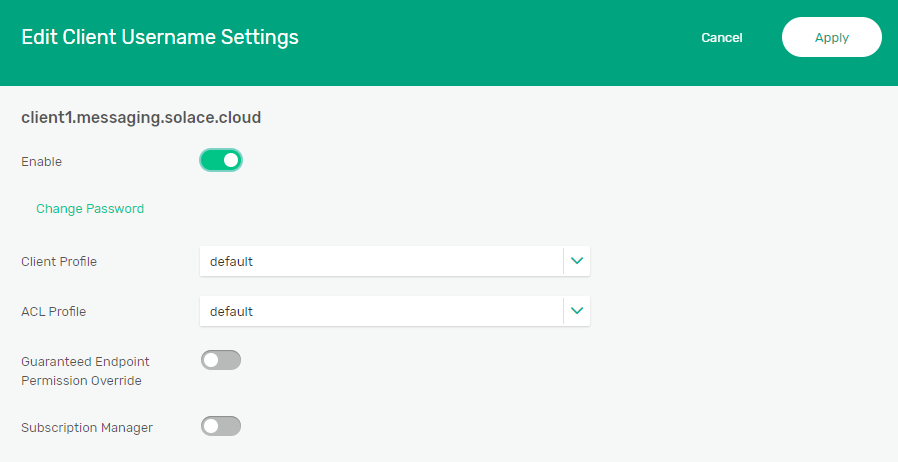This screenshot has width=898, height=462.
Task: Open the ACL Profile combo box field
Action: pos(382,311)
